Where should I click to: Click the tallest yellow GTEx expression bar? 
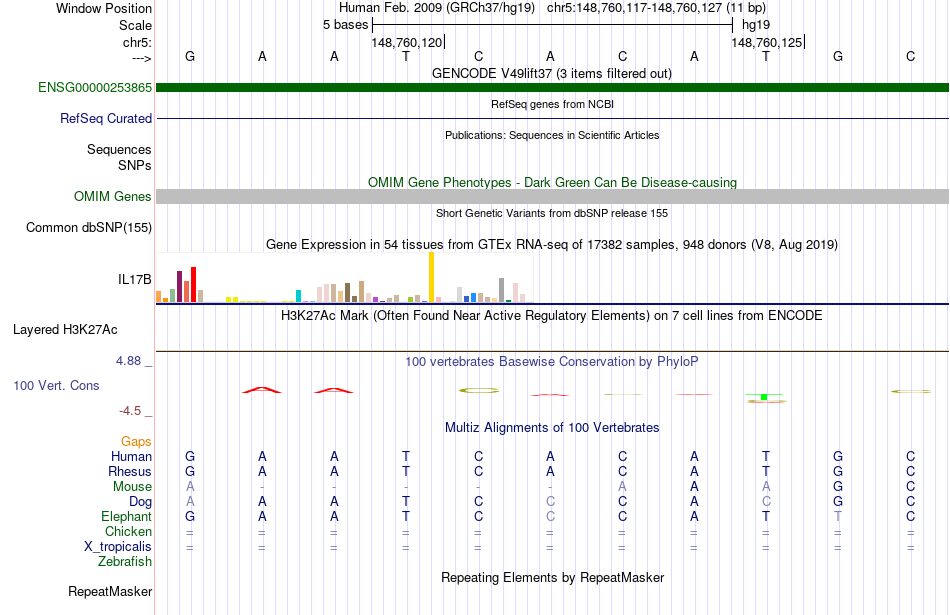431,277
